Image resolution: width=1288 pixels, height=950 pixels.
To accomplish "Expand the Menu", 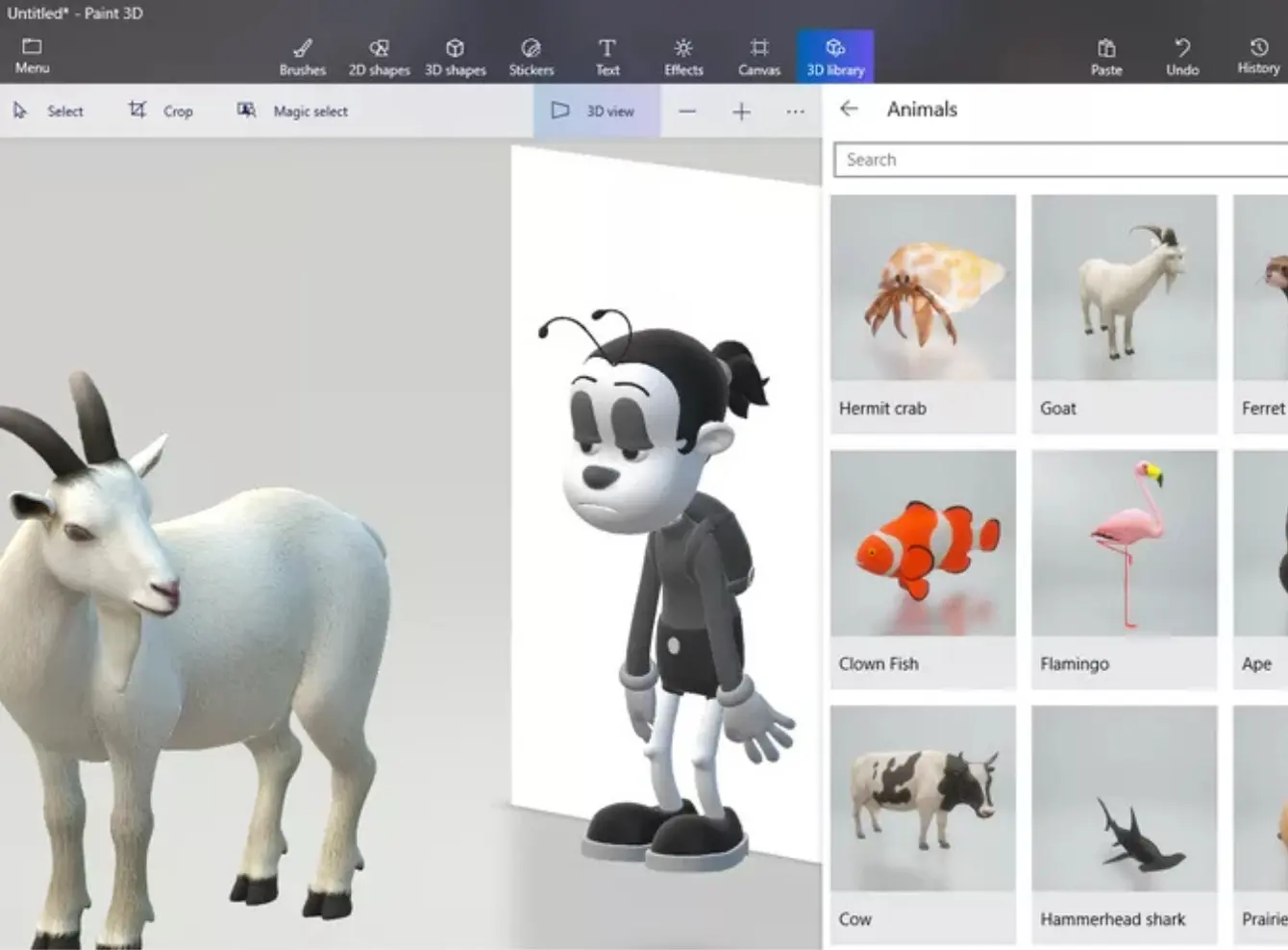I will pos(32,56).
